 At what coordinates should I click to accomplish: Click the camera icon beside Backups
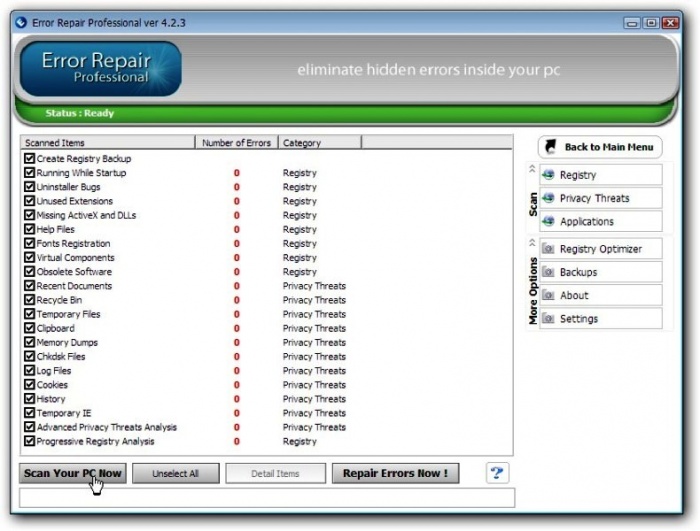coord(548,272)
